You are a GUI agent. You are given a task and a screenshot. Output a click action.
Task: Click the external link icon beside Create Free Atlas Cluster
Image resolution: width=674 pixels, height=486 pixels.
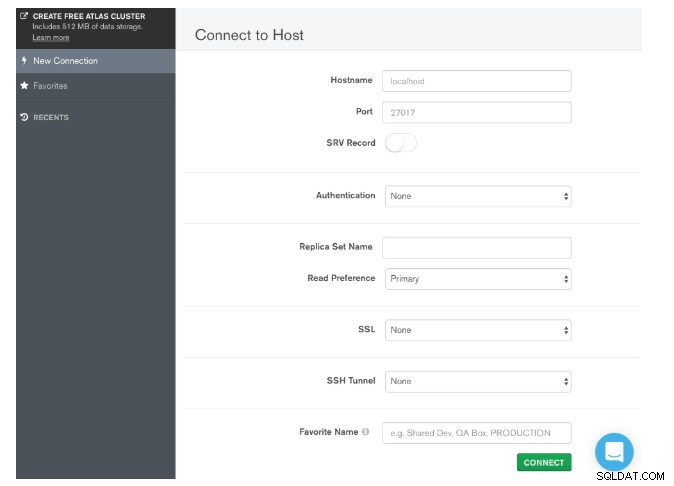click(24, 16)
